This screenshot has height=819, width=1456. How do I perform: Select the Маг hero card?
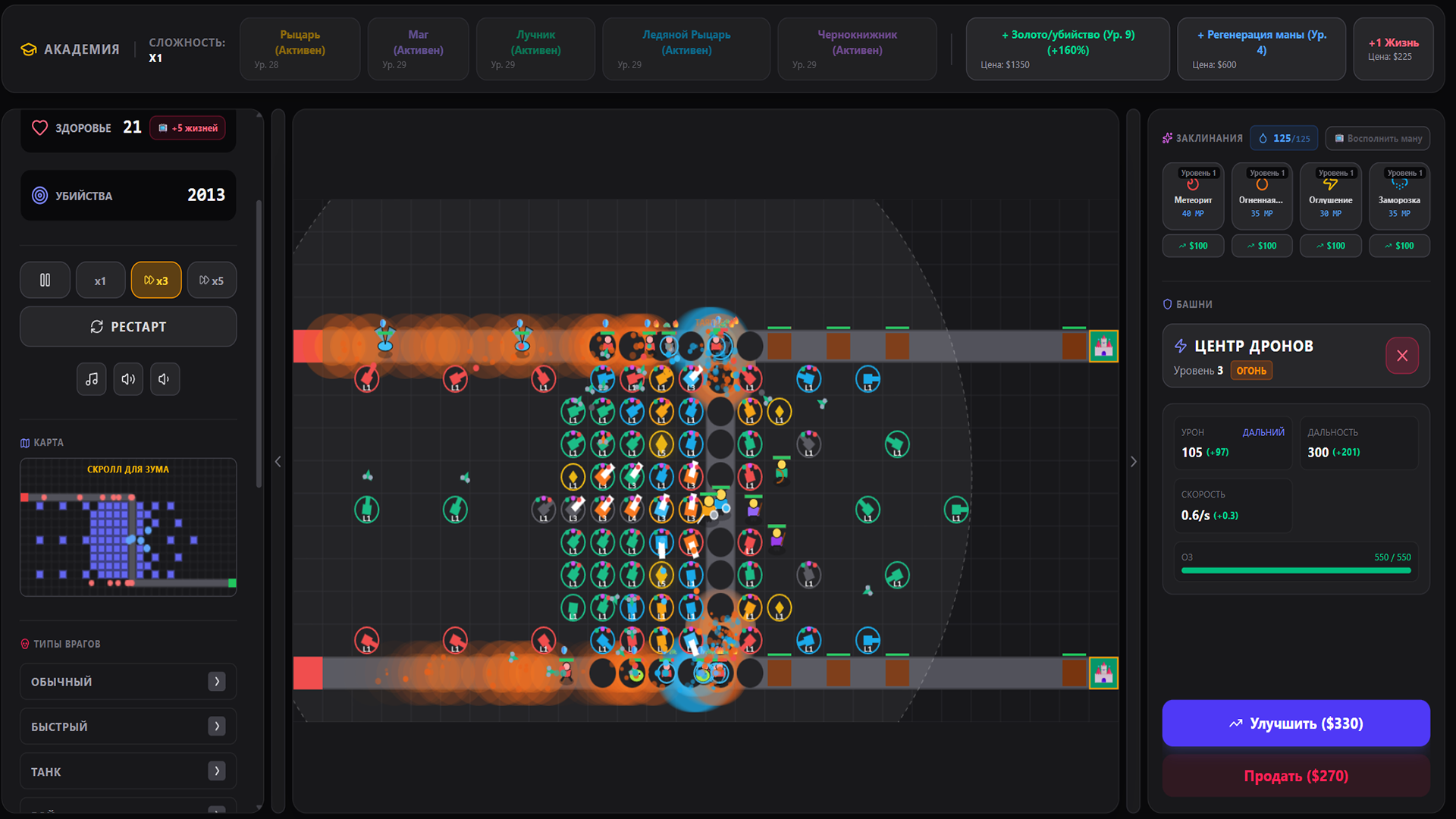pos(418,49)
